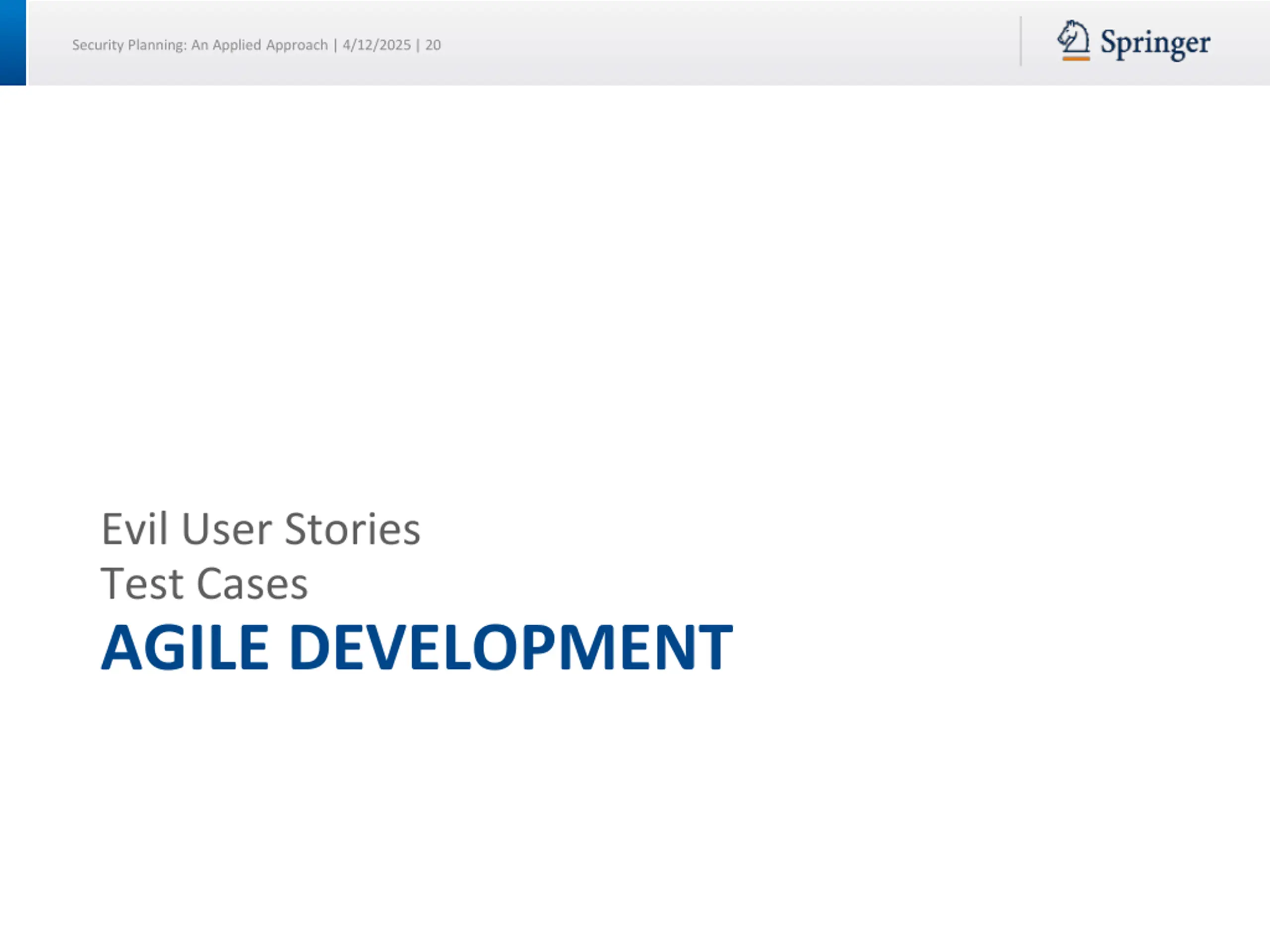This screenshot has width=1270, height=952.
Task: Click the word 'DEVELOPMENT' in the title
Action: coord(511,647)
